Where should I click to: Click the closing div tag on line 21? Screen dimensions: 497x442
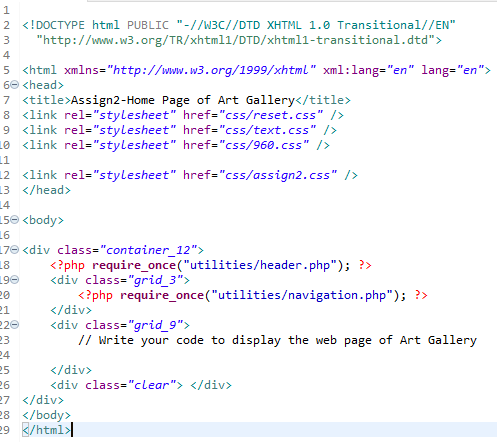pos(71,310)
